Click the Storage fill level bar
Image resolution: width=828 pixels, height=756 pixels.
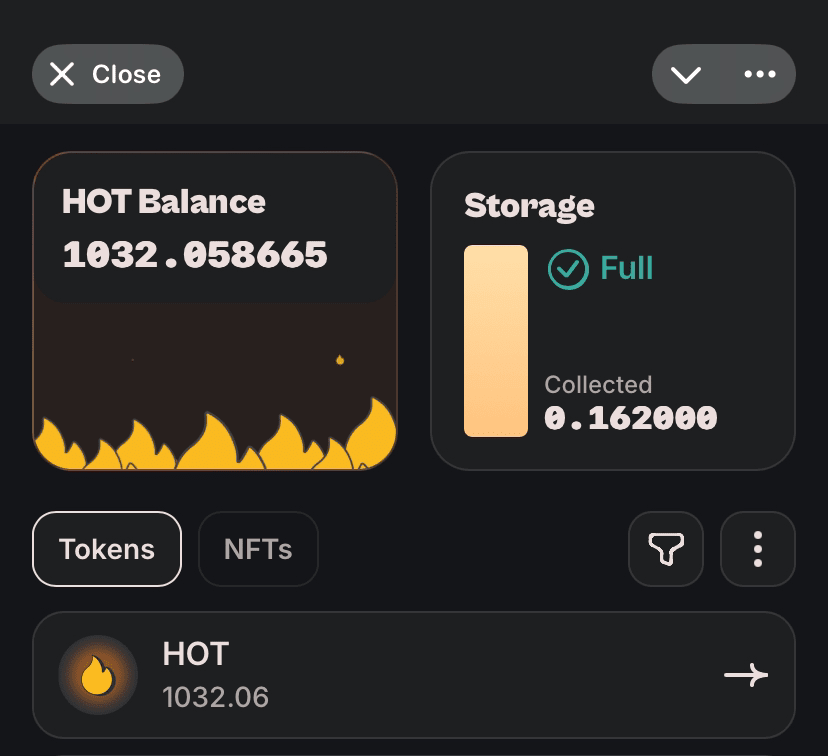click(497, 341)
